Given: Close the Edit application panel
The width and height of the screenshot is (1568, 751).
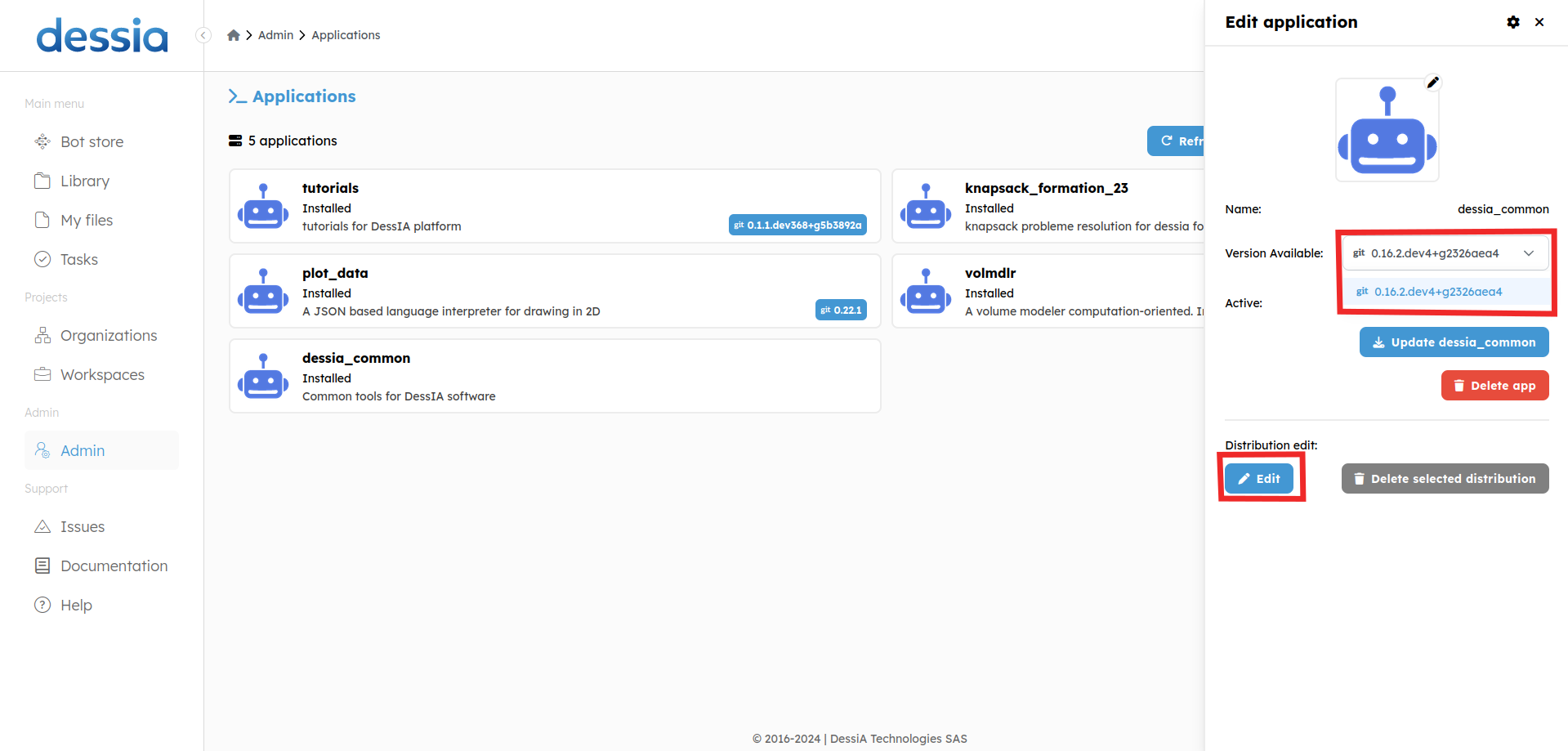Looking at the screenshot, I should coord(1539,22).
